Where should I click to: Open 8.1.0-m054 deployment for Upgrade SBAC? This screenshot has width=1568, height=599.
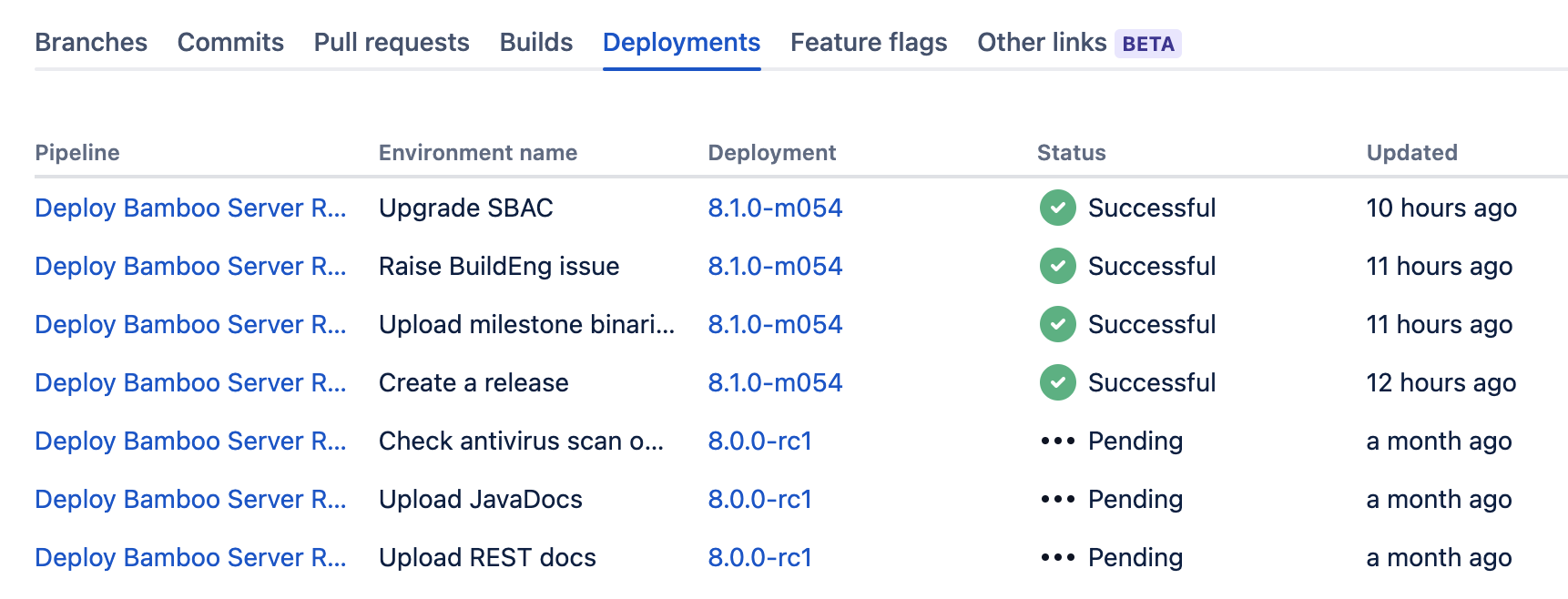[776, 208]
